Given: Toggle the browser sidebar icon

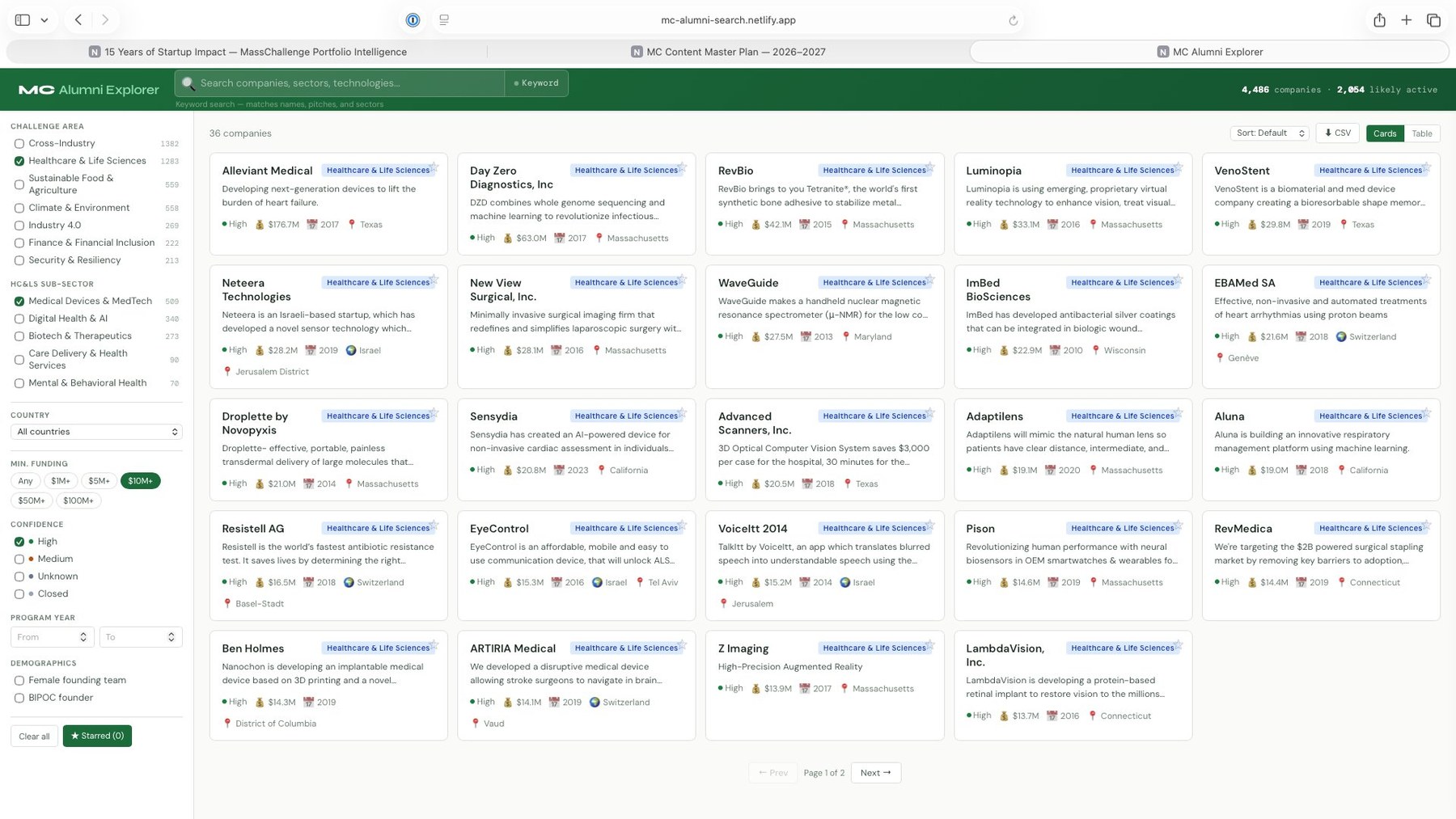Looking at the screenshot, I should (x=23, y=20).
